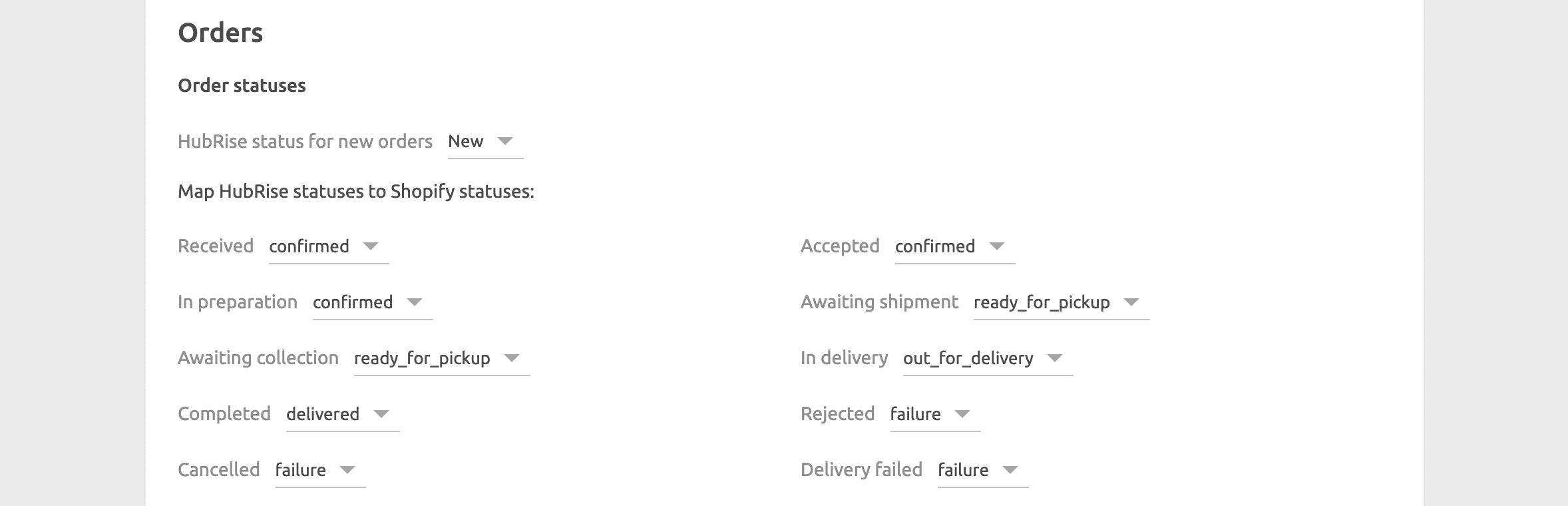Click the Orders heading
The image size is (1568, 506).
(221, 31)
